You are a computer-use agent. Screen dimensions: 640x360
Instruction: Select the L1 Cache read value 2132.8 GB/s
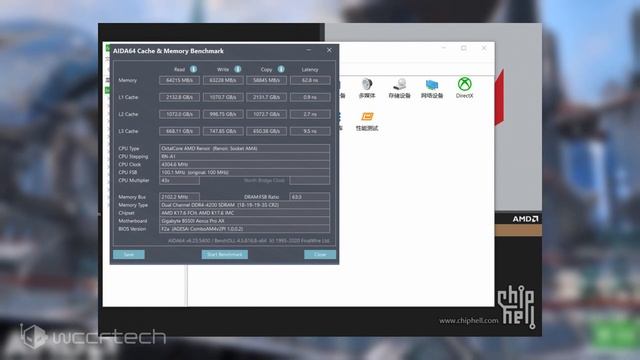coord(179,97)
